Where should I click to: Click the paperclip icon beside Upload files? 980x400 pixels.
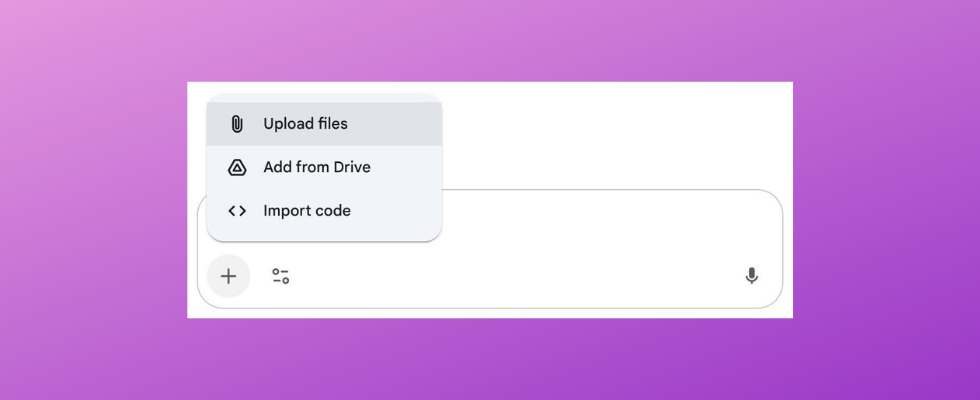point(237,124)
